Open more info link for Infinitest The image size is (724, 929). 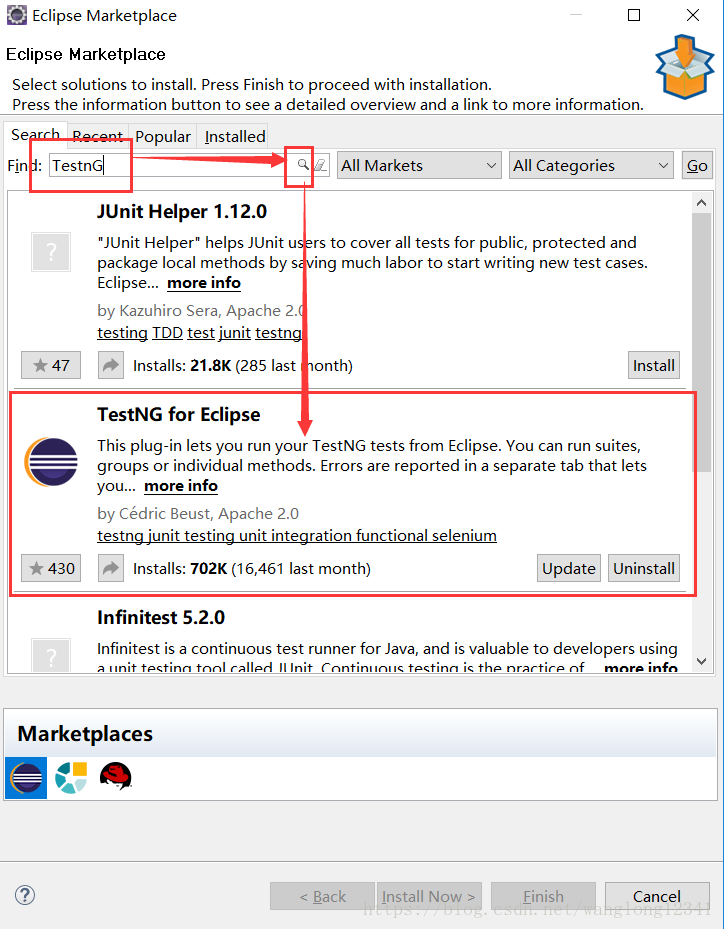(x=640, y=667)
